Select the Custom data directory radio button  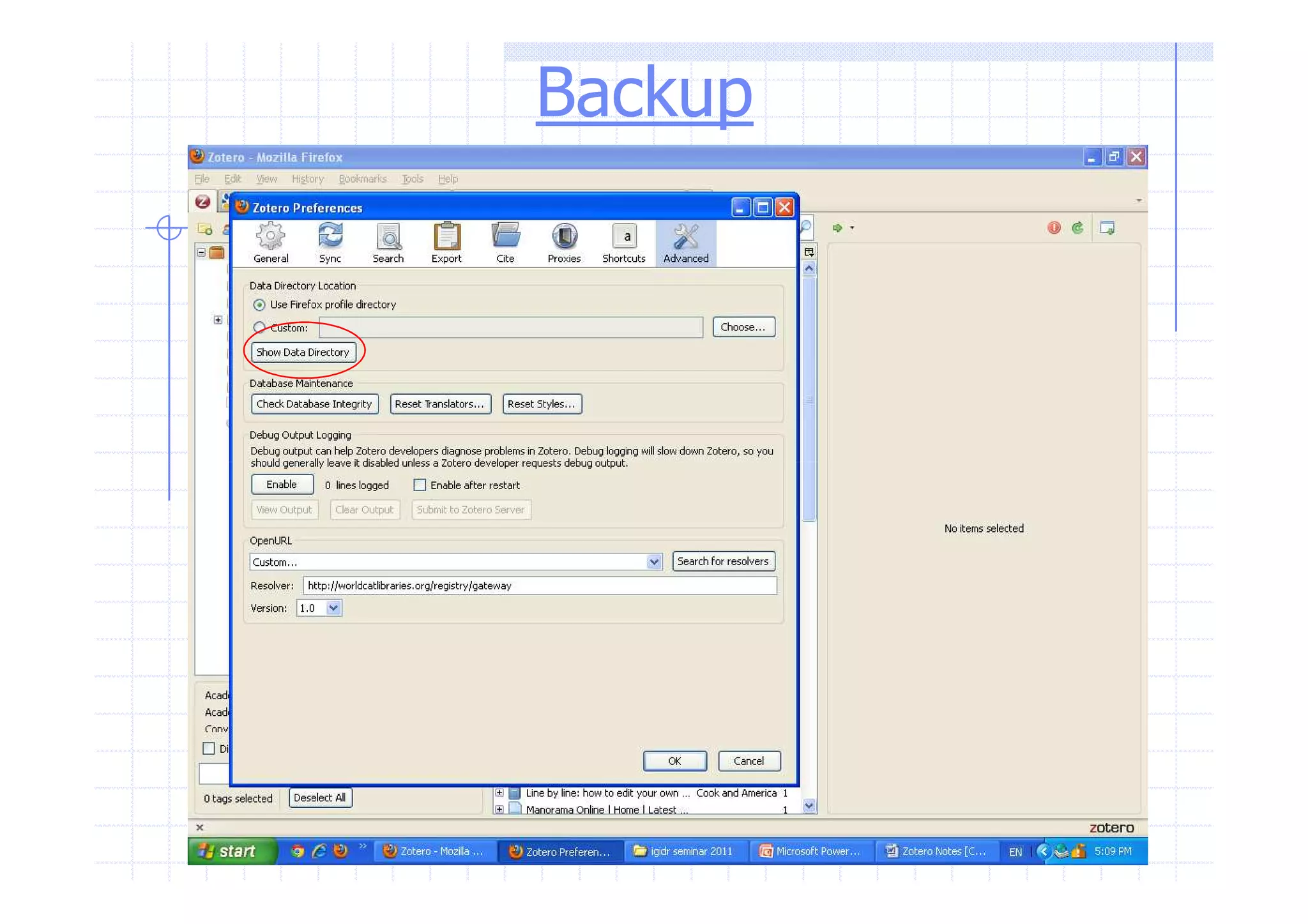pos(259,328)
